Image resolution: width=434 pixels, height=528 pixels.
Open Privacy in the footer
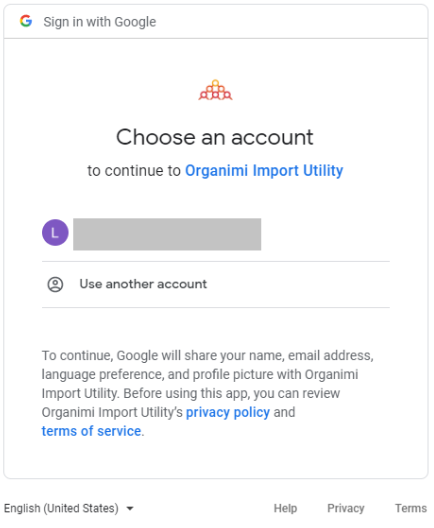point(346,508)
